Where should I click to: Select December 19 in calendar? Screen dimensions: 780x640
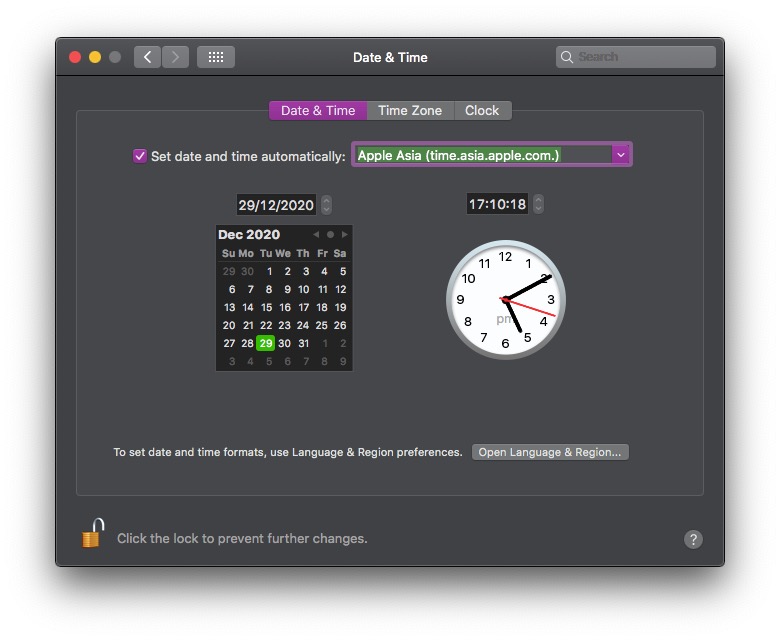[x=340, y=307]
